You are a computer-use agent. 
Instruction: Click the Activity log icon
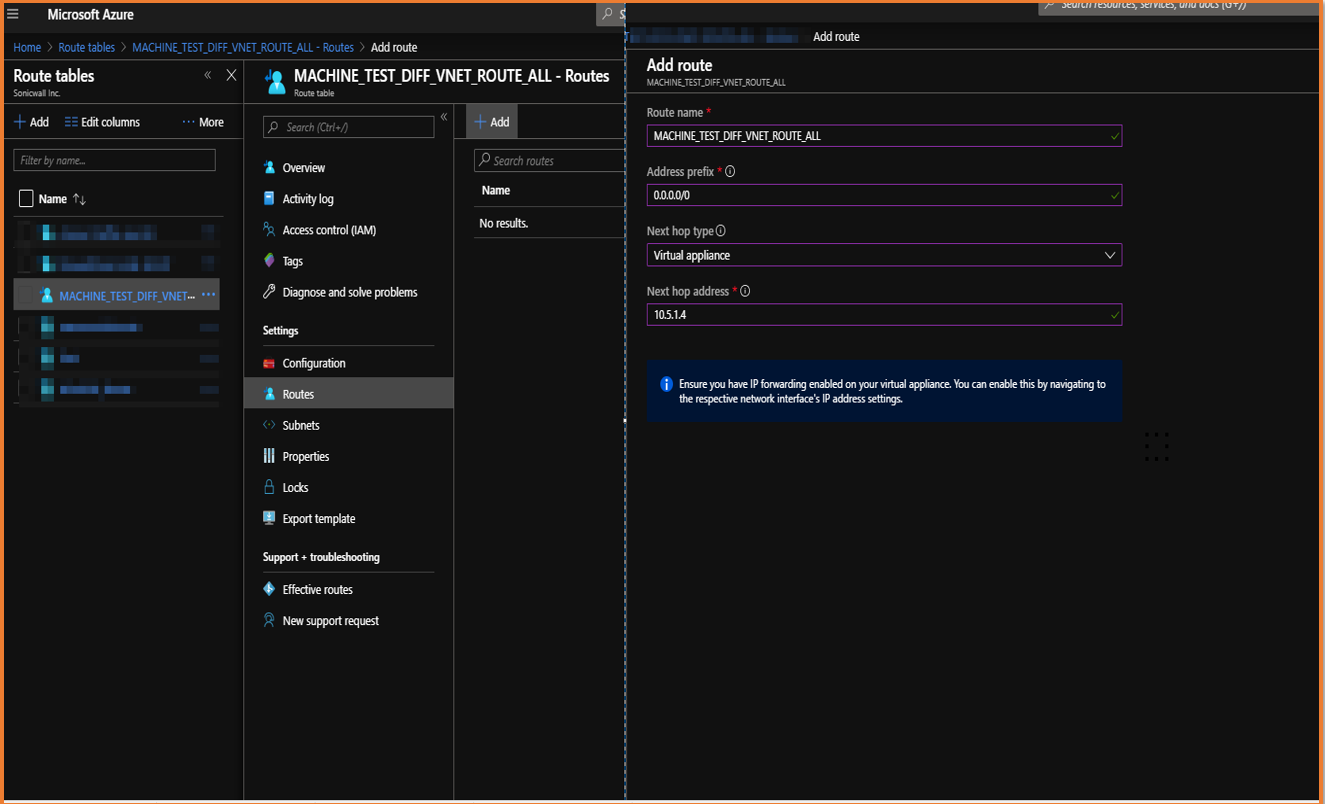[269, 198]
